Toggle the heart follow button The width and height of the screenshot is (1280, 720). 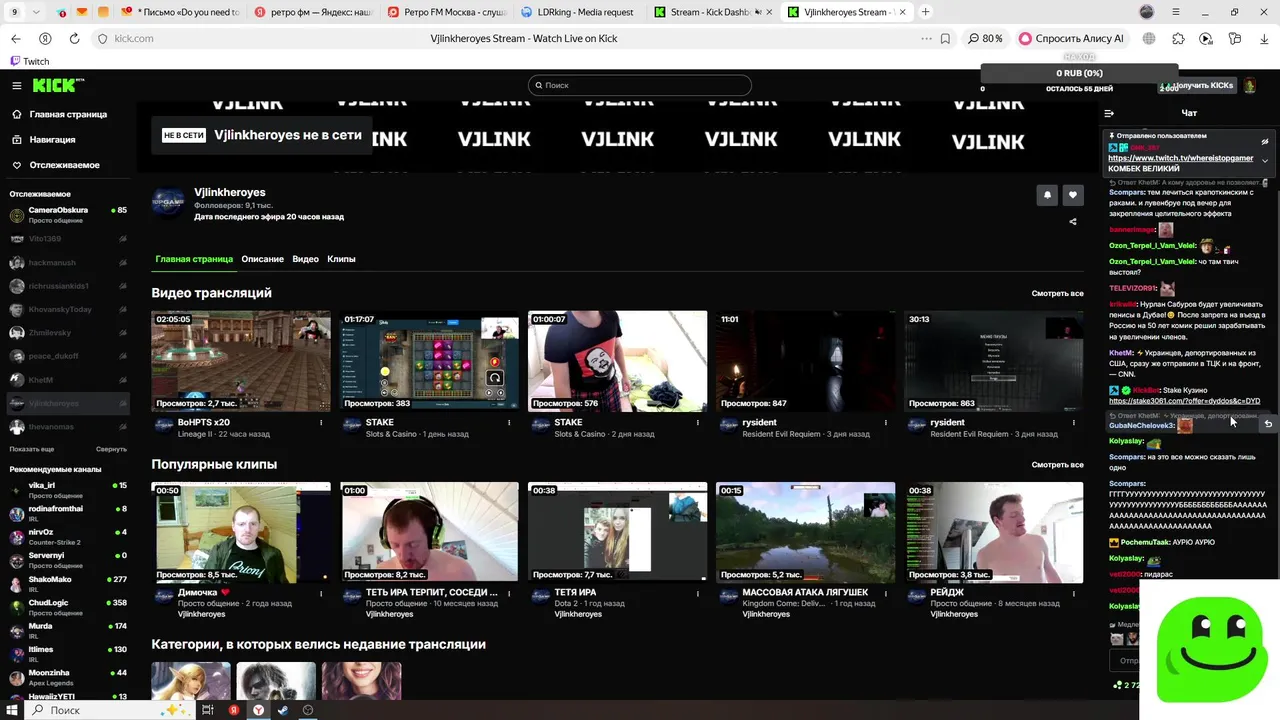tap(1073, 195)
